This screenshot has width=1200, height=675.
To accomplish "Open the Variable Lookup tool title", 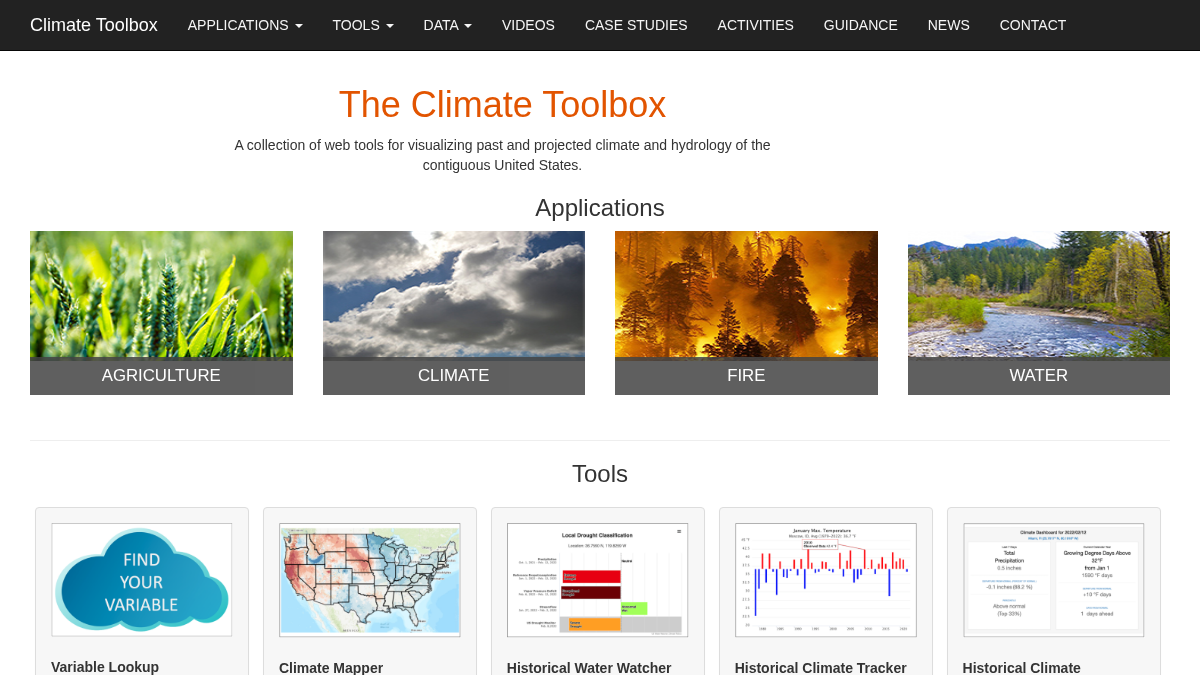I will pos(105,667).
